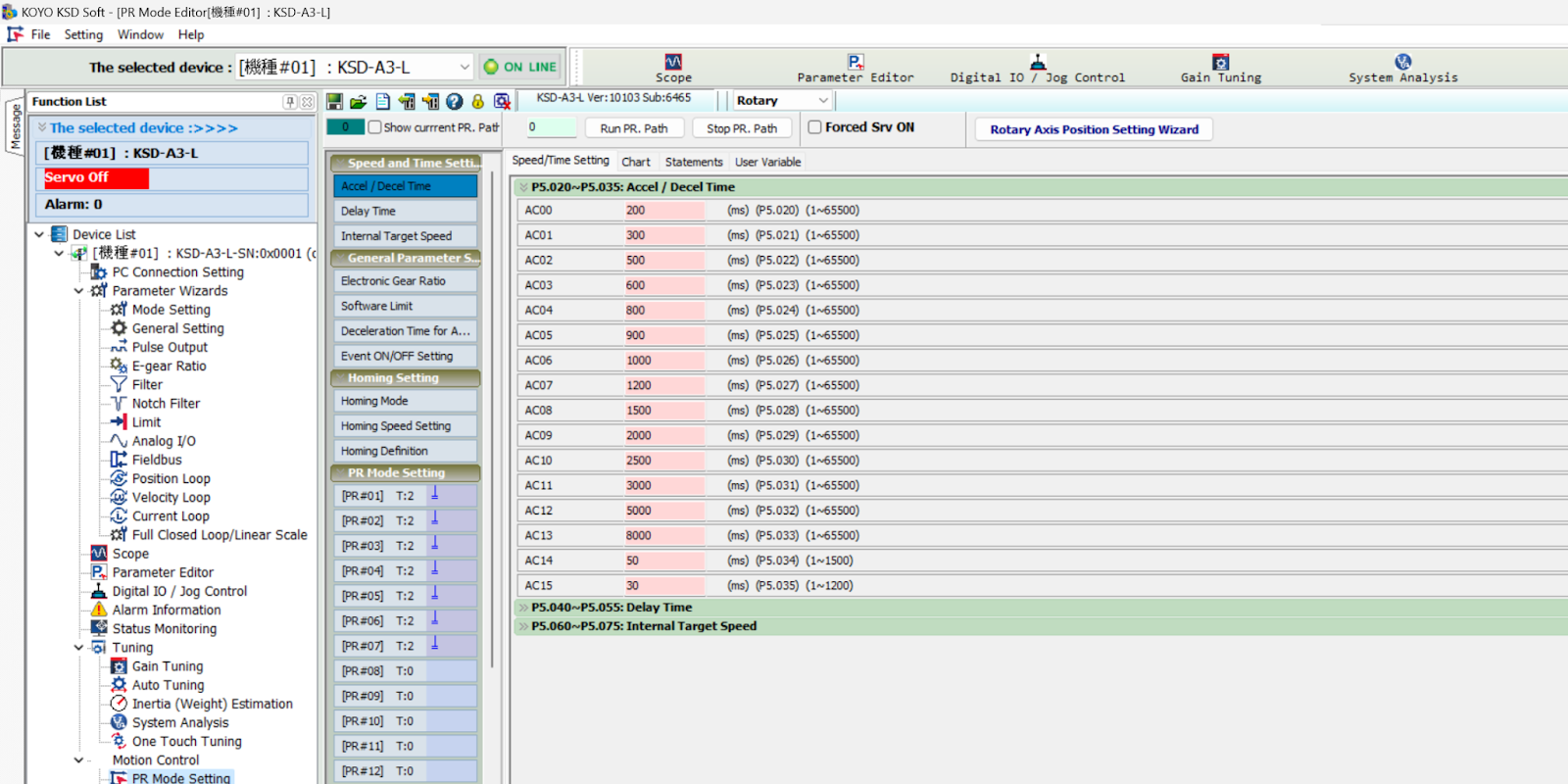Open Mode Setting wizard in tree
This screenshot has width=1568, height=784.
171,310
